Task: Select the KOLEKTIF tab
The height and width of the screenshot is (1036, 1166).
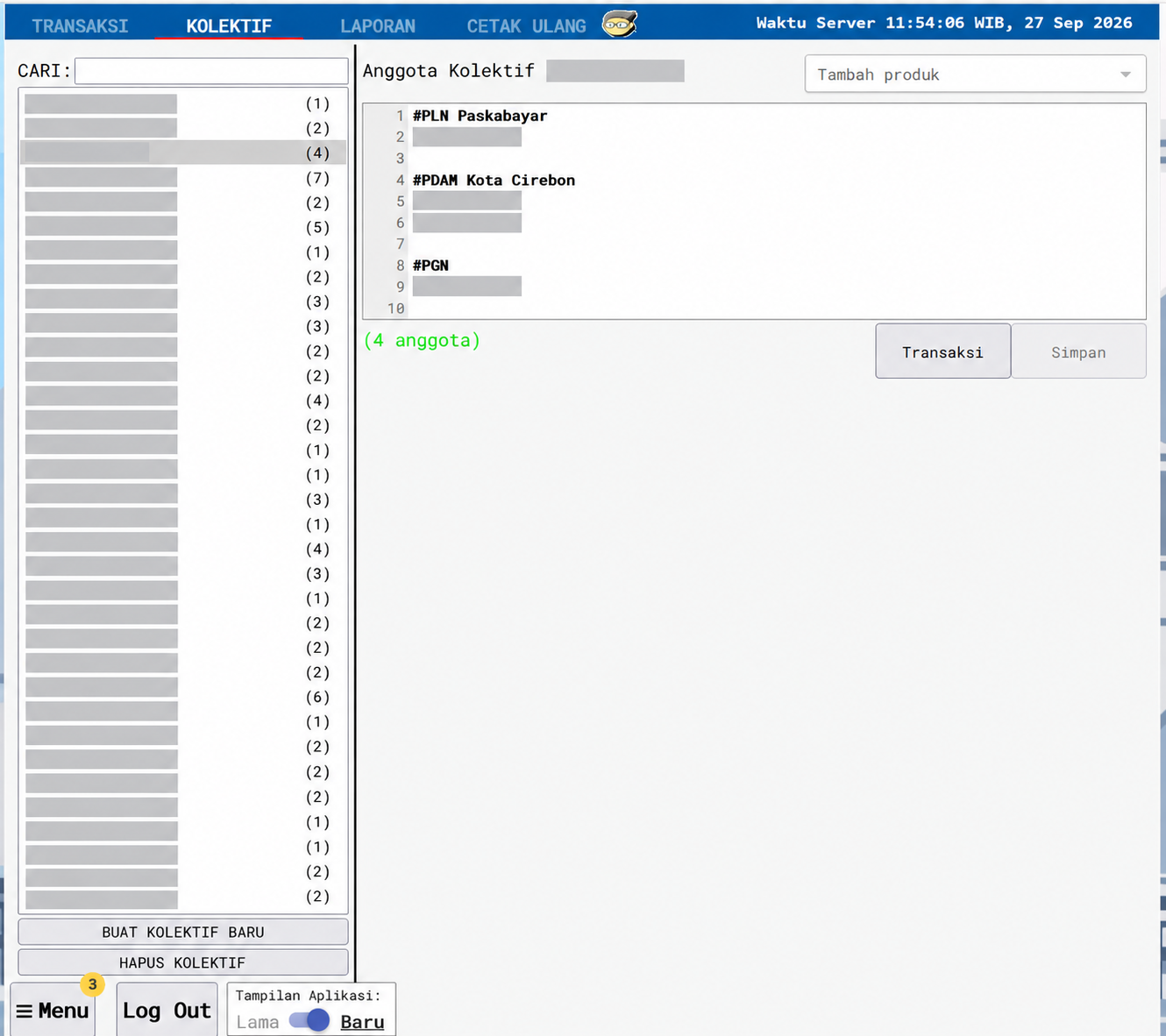Action: click(x=229, y=25)
